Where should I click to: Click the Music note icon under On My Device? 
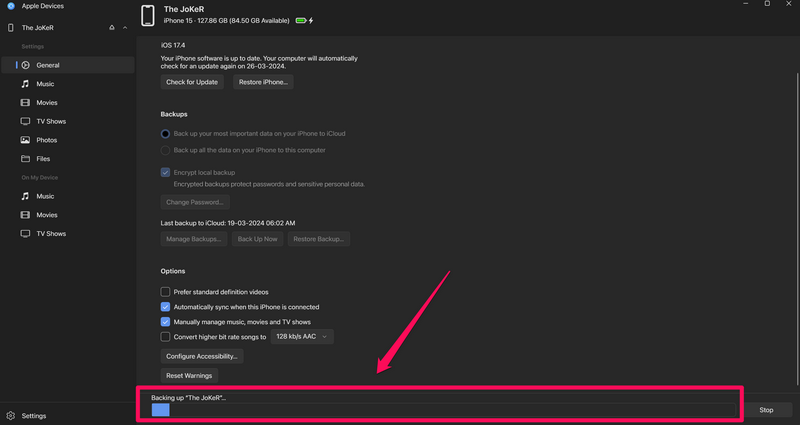(x=25, y=196)
